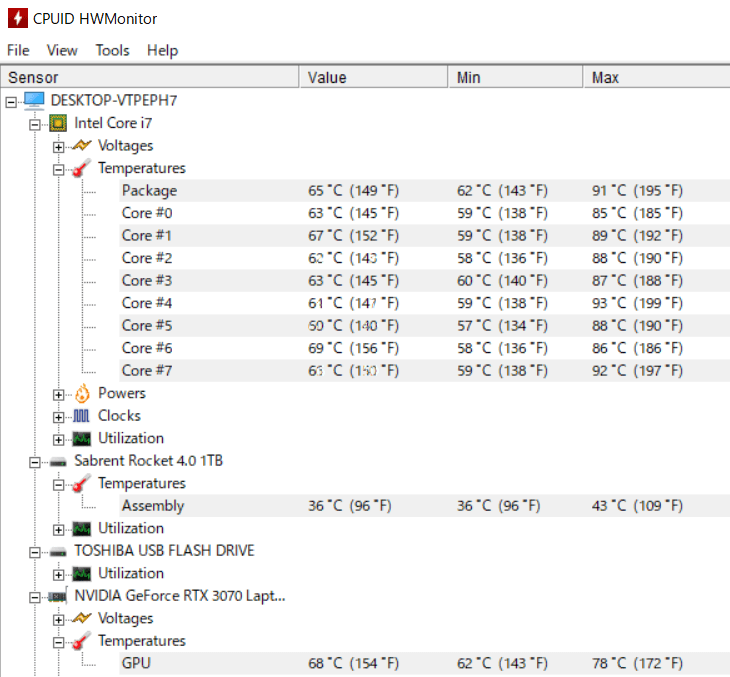Image resolution: width=730 pixels, height=677 pixels.
Task: Select the Core #7 row
Action: [x=425, y=371]
